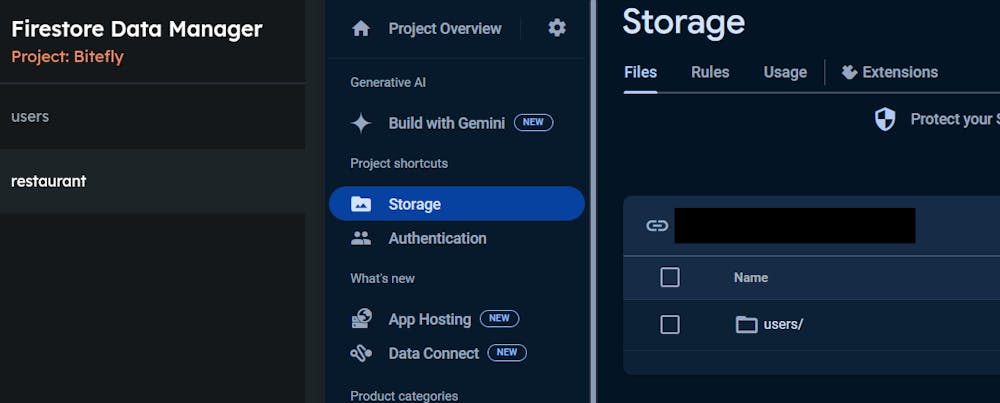Select the Files tab

640,72
